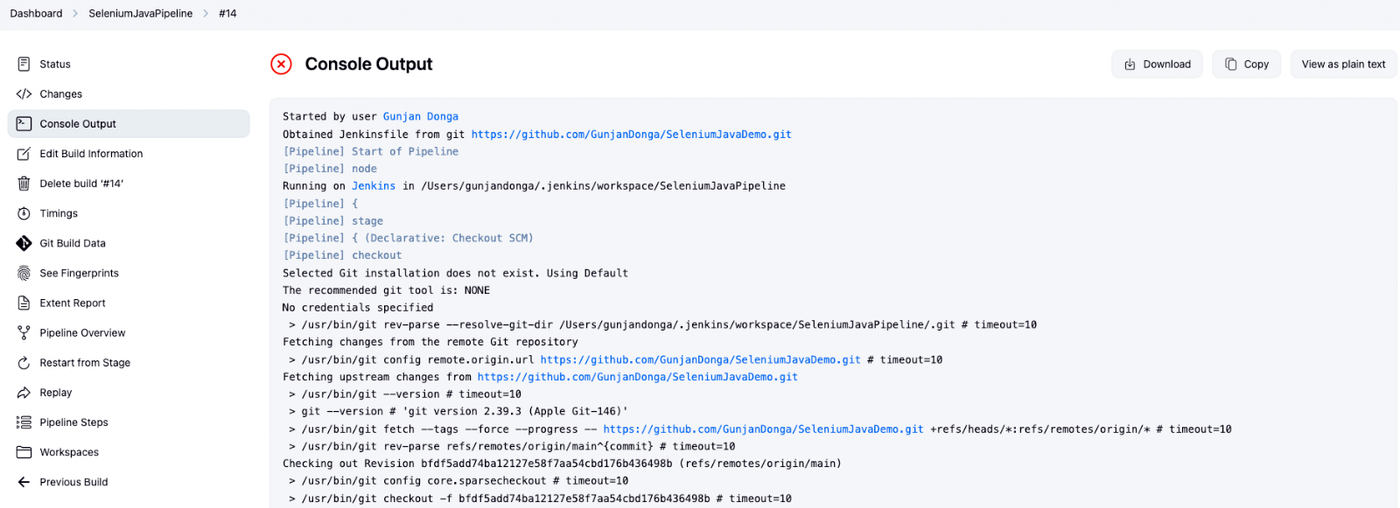The image size is (1400, 508).
Task: Click the Edit Build Information pencil icon
Action: point(24,154)
